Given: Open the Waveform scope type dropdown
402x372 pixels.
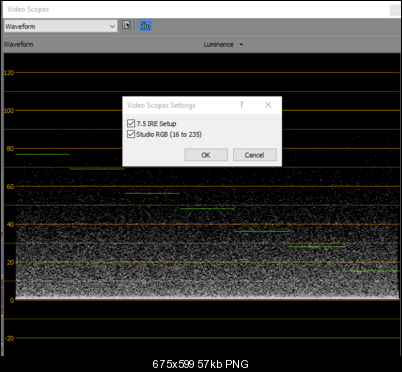Looking at the screenshot, I should pyautogui.click(x=61, y=26).
